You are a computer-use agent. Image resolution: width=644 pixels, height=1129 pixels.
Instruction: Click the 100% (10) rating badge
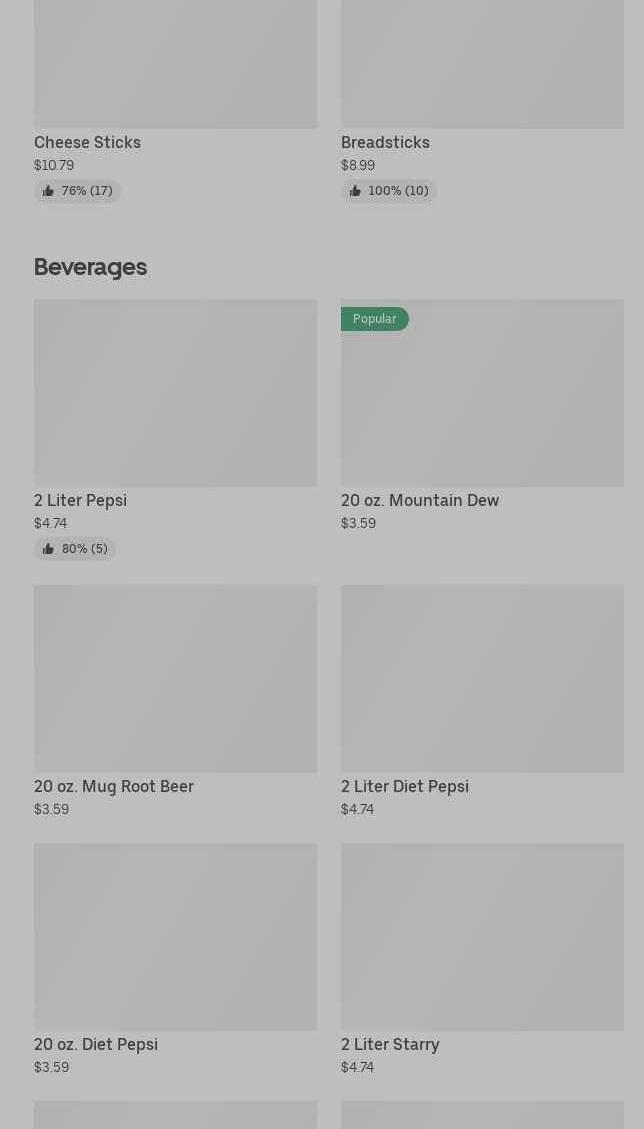click(389, 191)
